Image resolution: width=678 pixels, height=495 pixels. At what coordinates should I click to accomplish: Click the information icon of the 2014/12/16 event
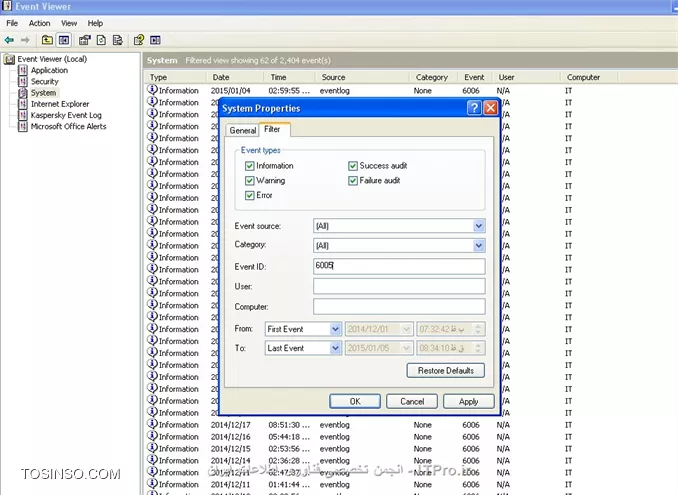click(152, 436)
